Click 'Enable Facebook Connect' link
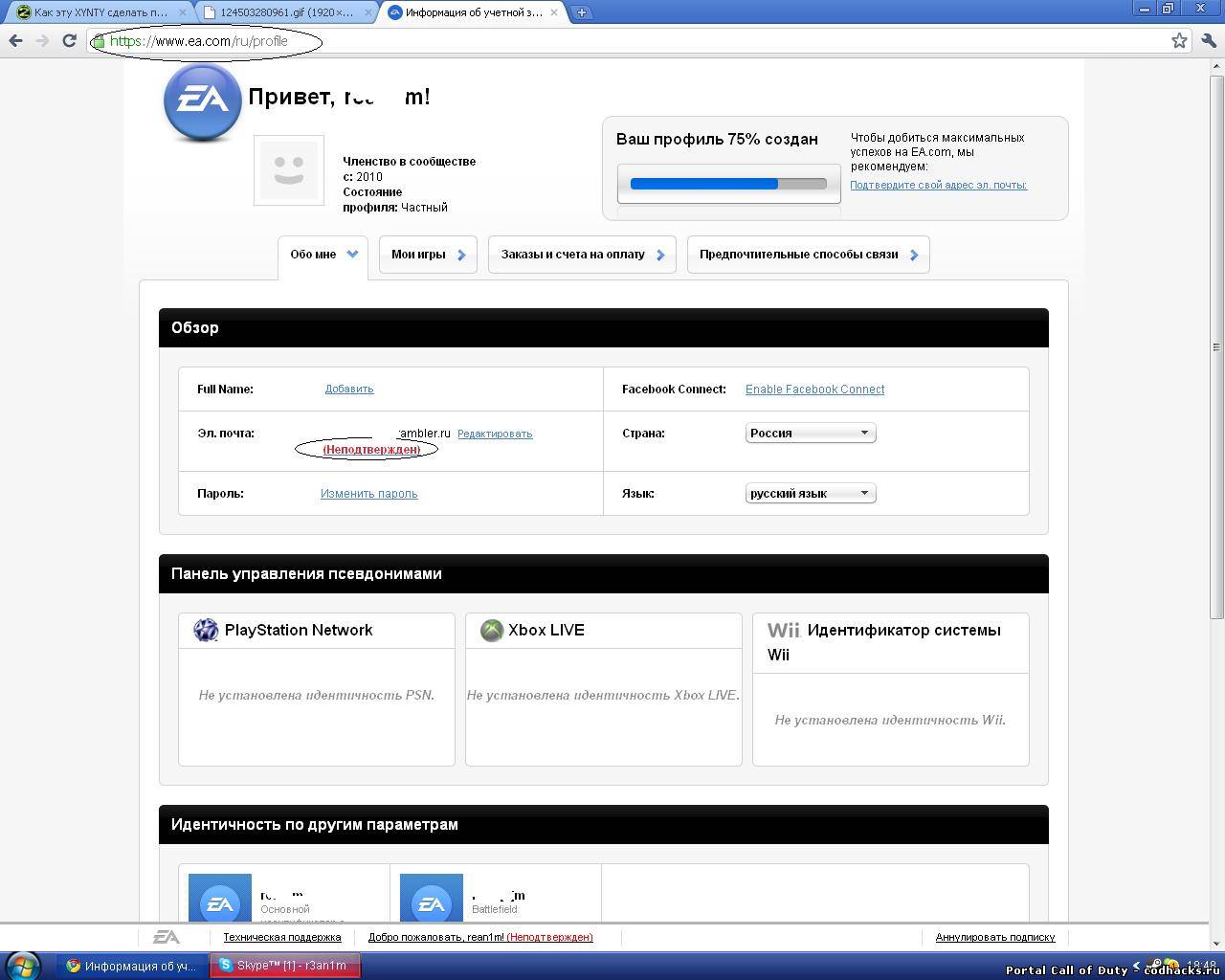The image size is (1225, 980). point(814,390)
